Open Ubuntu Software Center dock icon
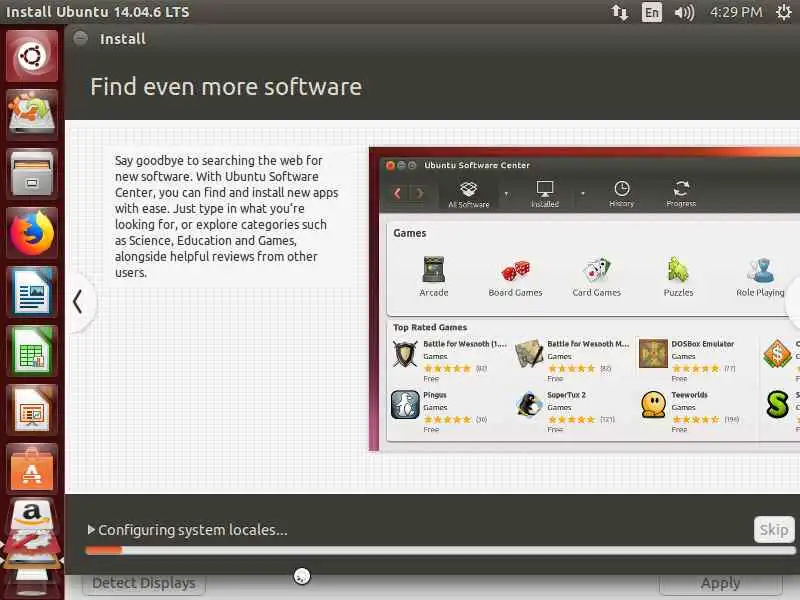Image resolution: width=800 pixels, height=600 pixels. [32, 469]
